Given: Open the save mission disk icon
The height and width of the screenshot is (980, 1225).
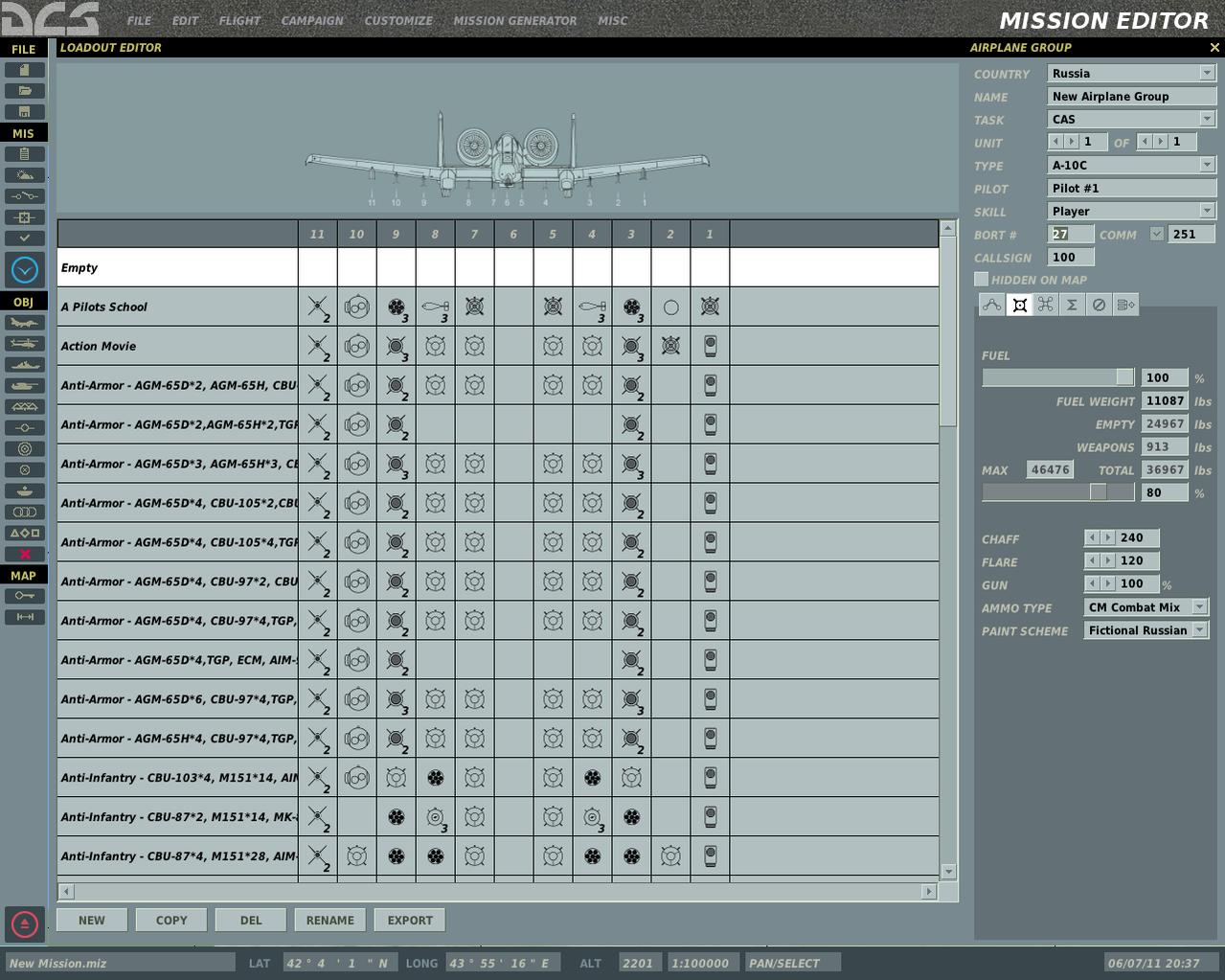Looking at the screenshot, I should (25, 112).
